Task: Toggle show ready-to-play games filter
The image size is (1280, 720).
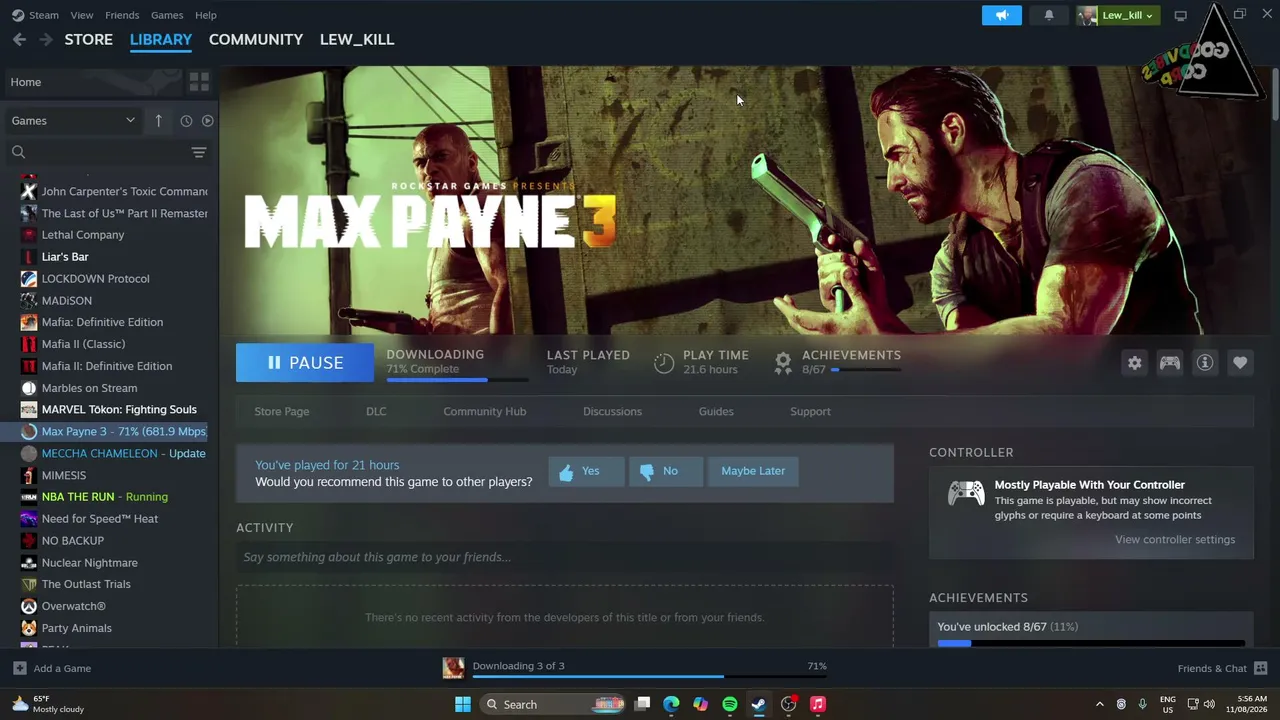Action: (207, 120)
